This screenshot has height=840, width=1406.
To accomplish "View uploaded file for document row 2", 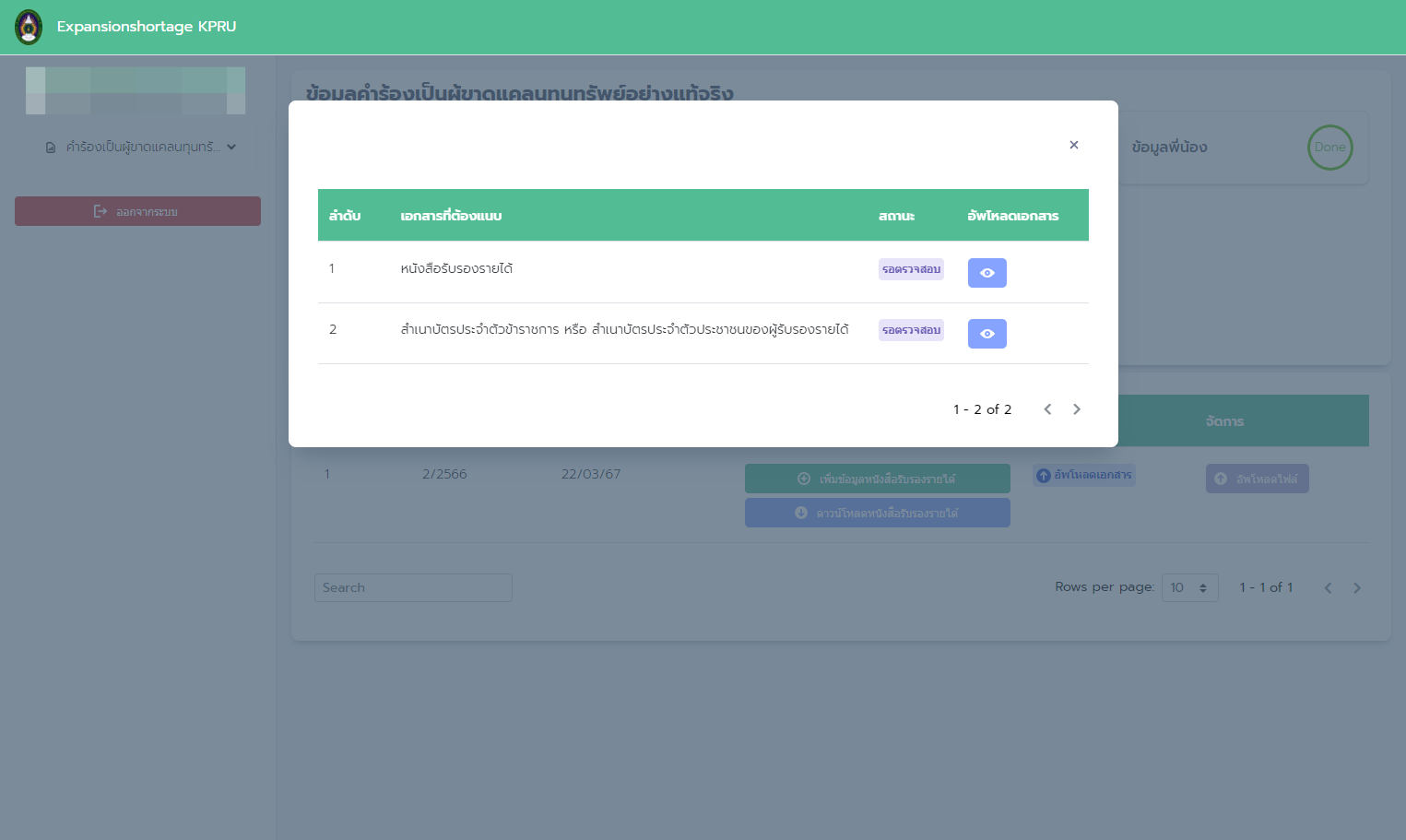I will [x=987, y=334].
